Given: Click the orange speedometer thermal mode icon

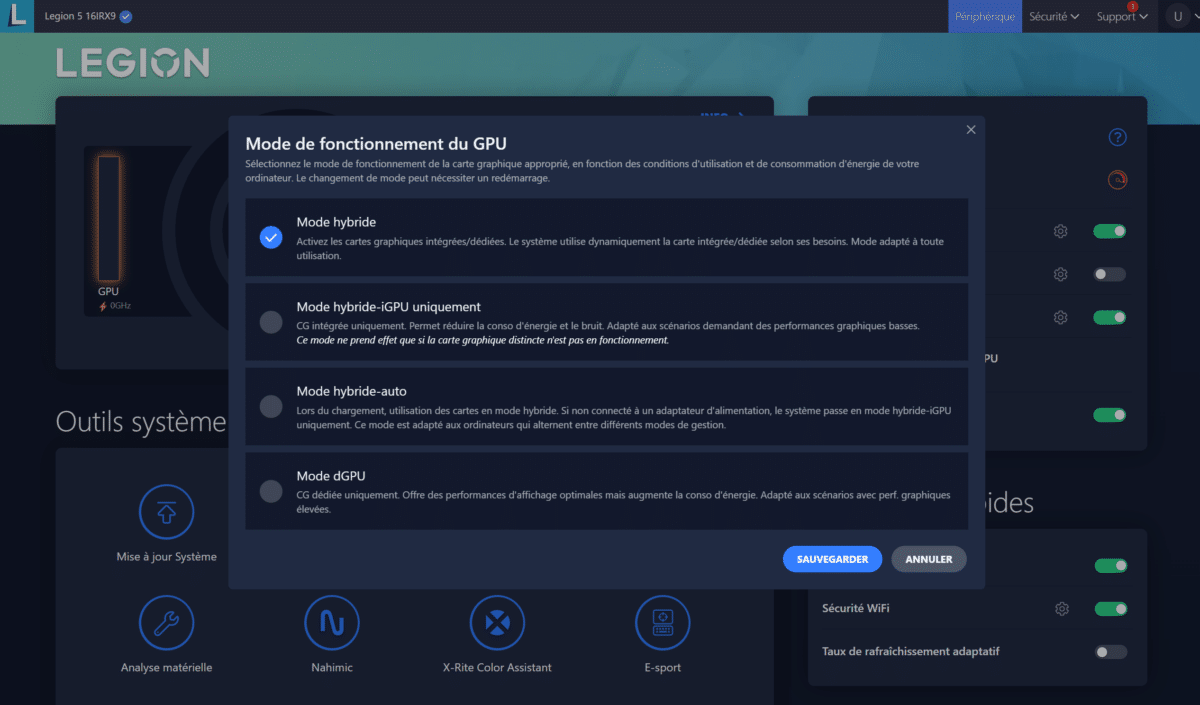Looking at the screenshot, I should 1117,180.
